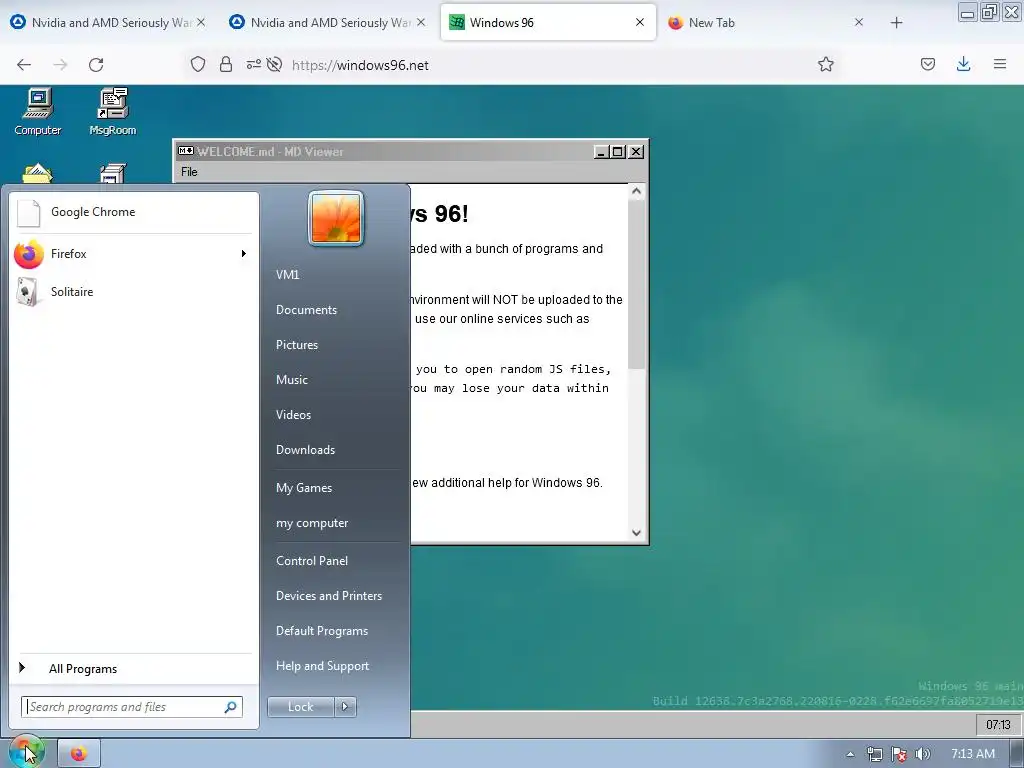The image size is (1024, 768).
Task: Open Music from the start menu
Action: (291, 379)
